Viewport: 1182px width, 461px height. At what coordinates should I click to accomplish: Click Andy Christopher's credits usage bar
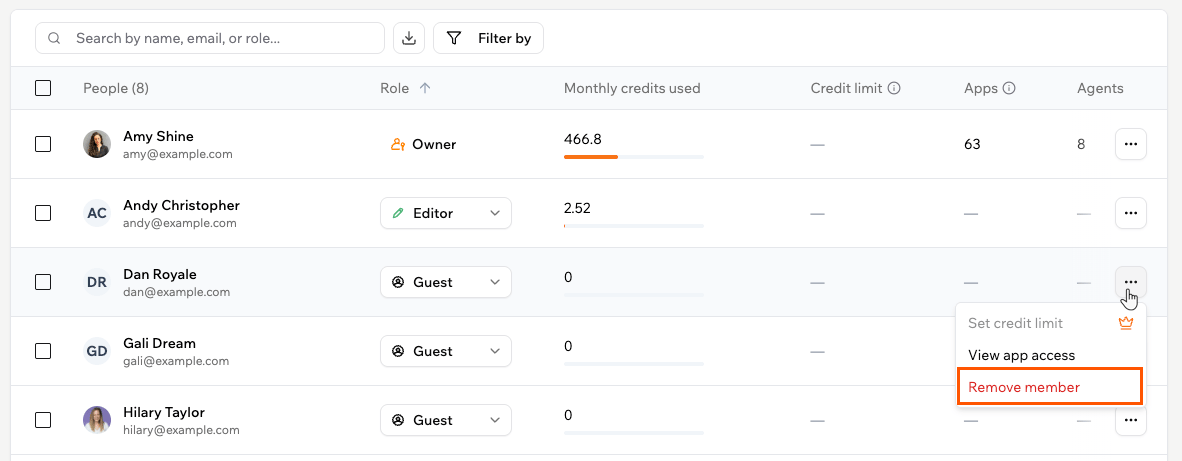tap(633, 226)
